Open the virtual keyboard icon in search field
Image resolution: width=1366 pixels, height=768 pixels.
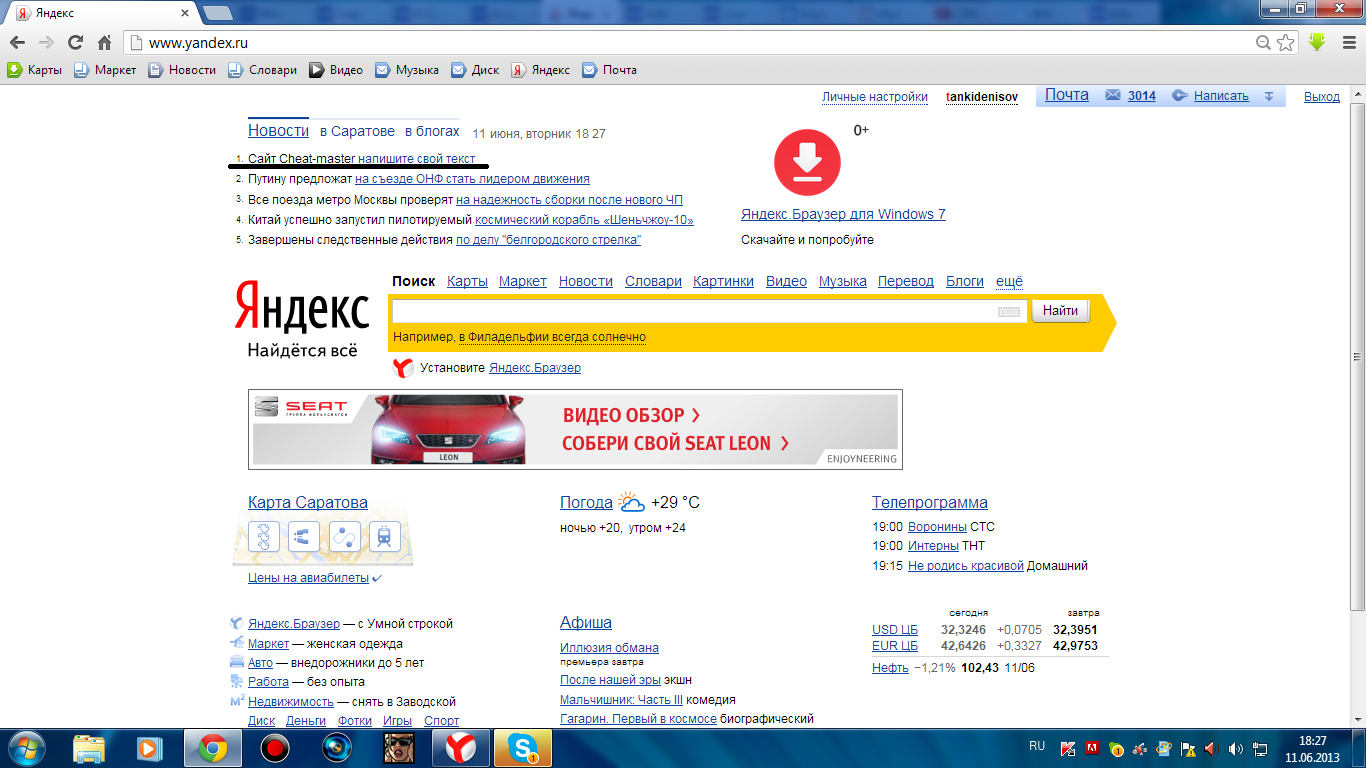[1008, 312]
